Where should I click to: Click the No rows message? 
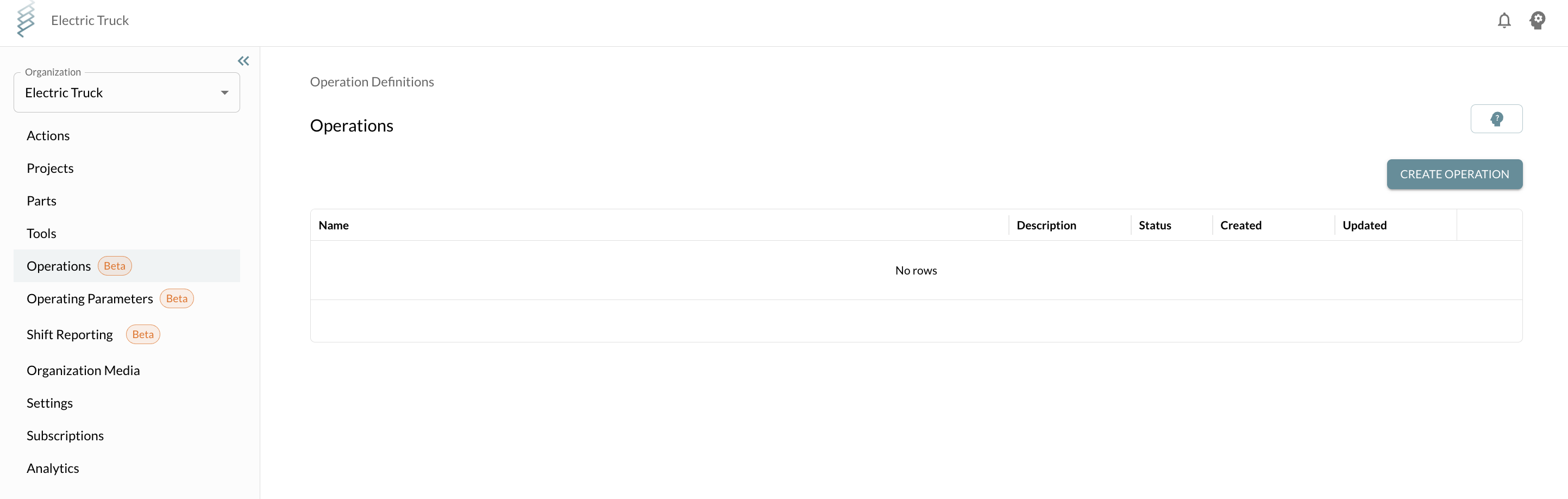tap(915, 271)
